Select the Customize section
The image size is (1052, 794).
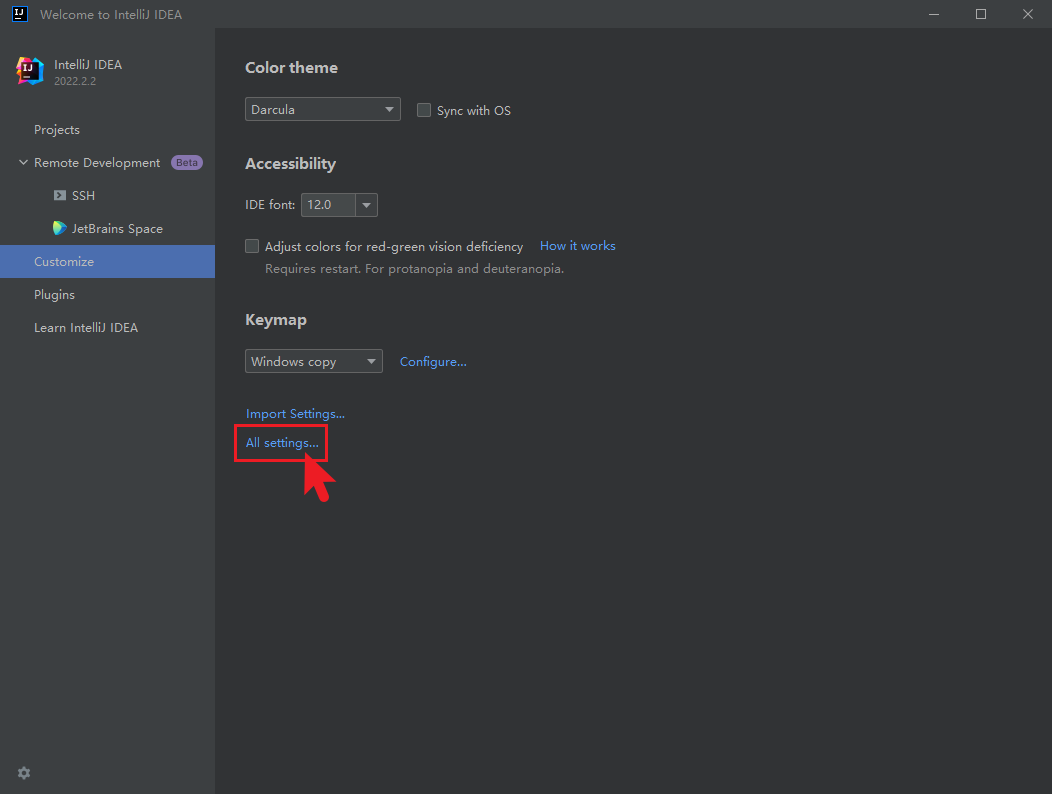[x=107, y=261]
